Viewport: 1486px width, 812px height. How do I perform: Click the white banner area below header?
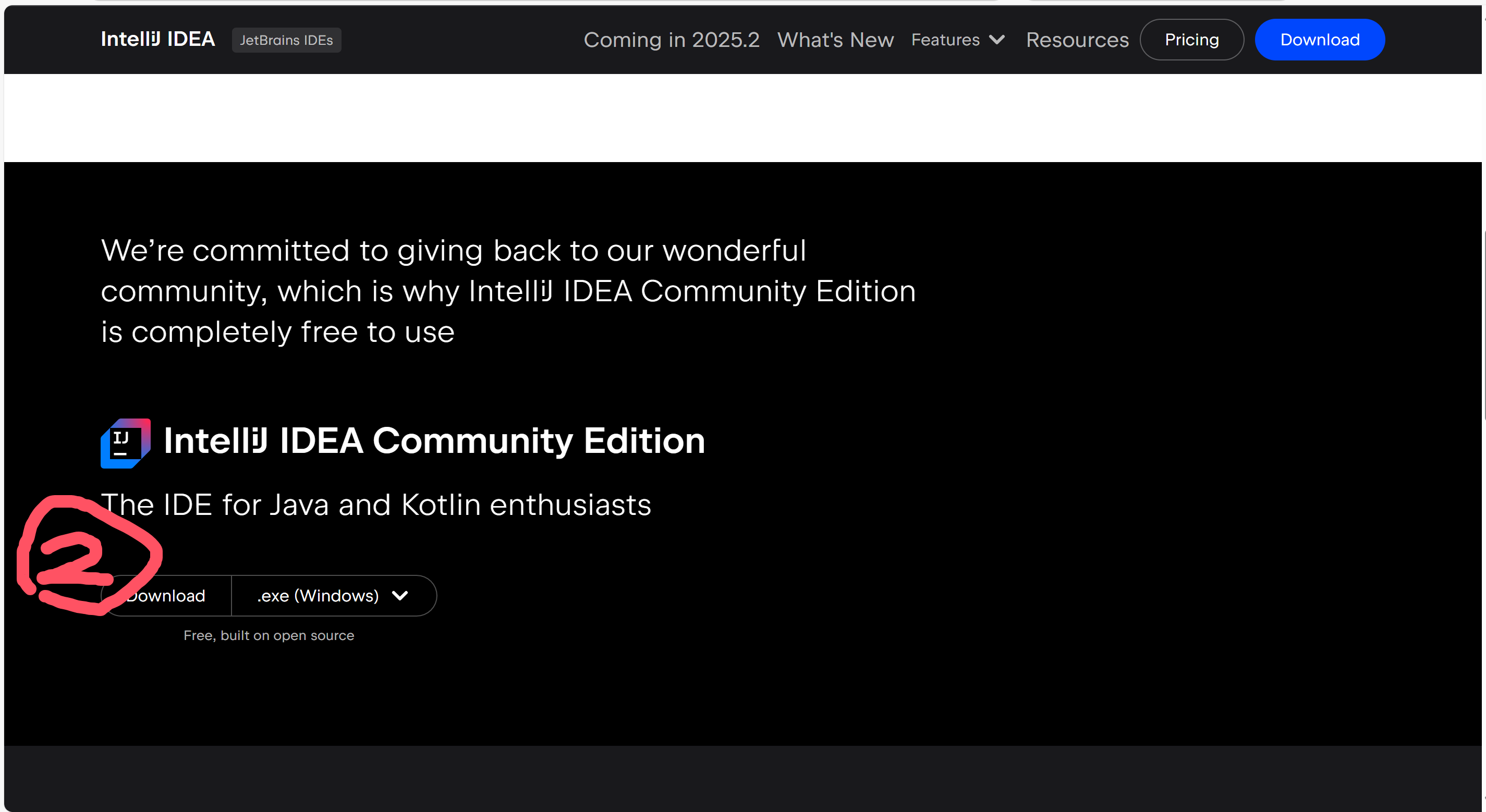click(742, 118)
